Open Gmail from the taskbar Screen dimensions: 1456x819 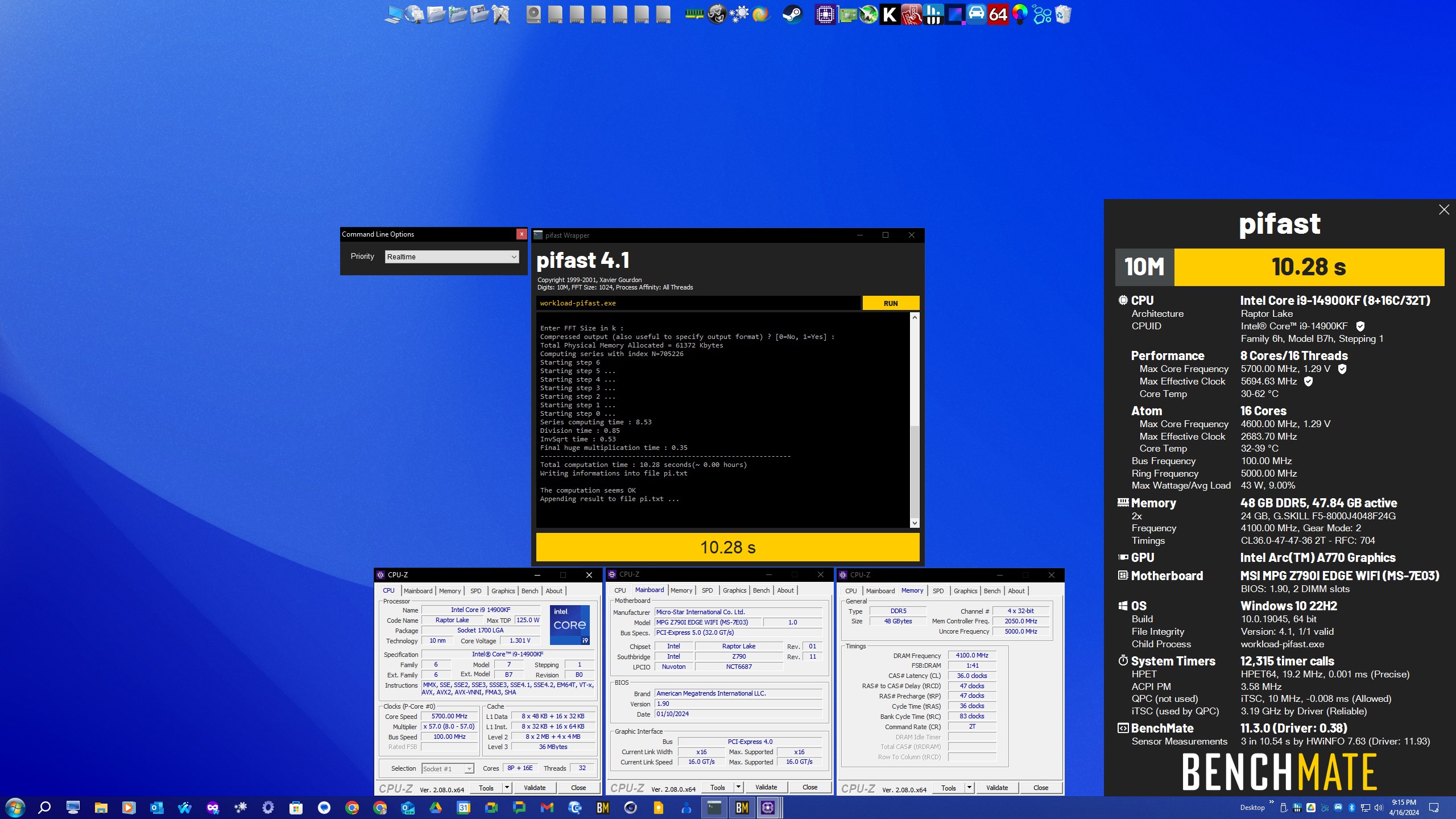(547, 808)
